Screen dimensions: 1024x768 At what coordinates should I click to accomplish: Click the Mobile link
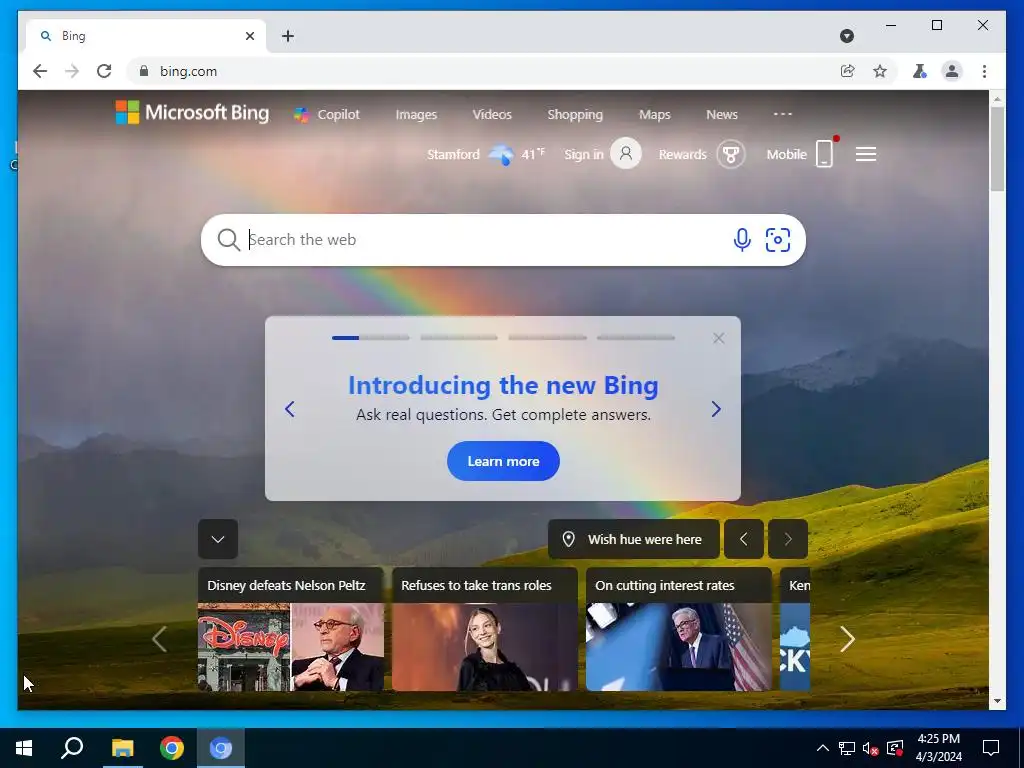point(786,155)
